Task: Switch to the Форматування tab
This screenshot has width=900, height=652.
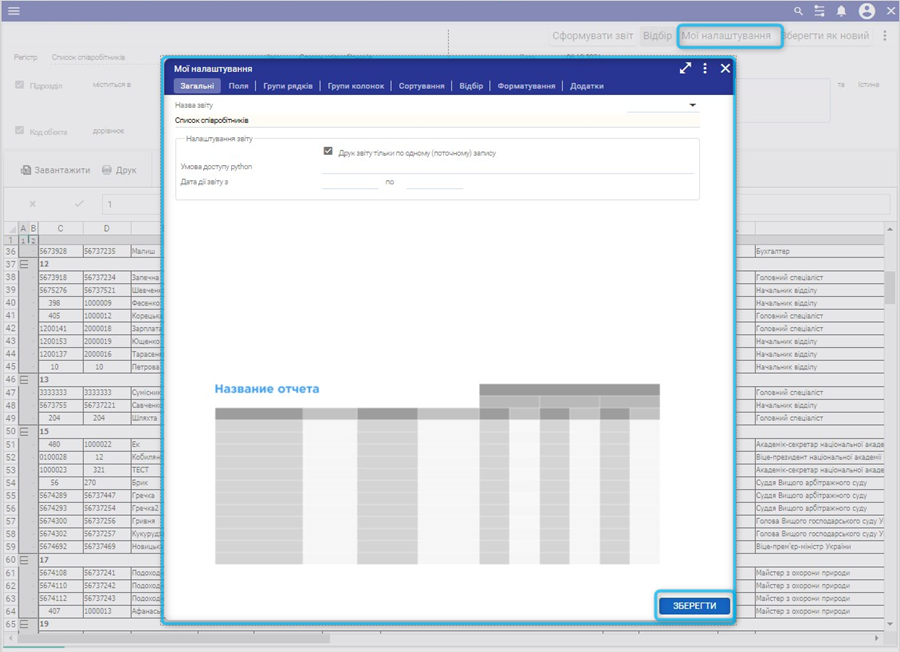Action: point(526,86)
